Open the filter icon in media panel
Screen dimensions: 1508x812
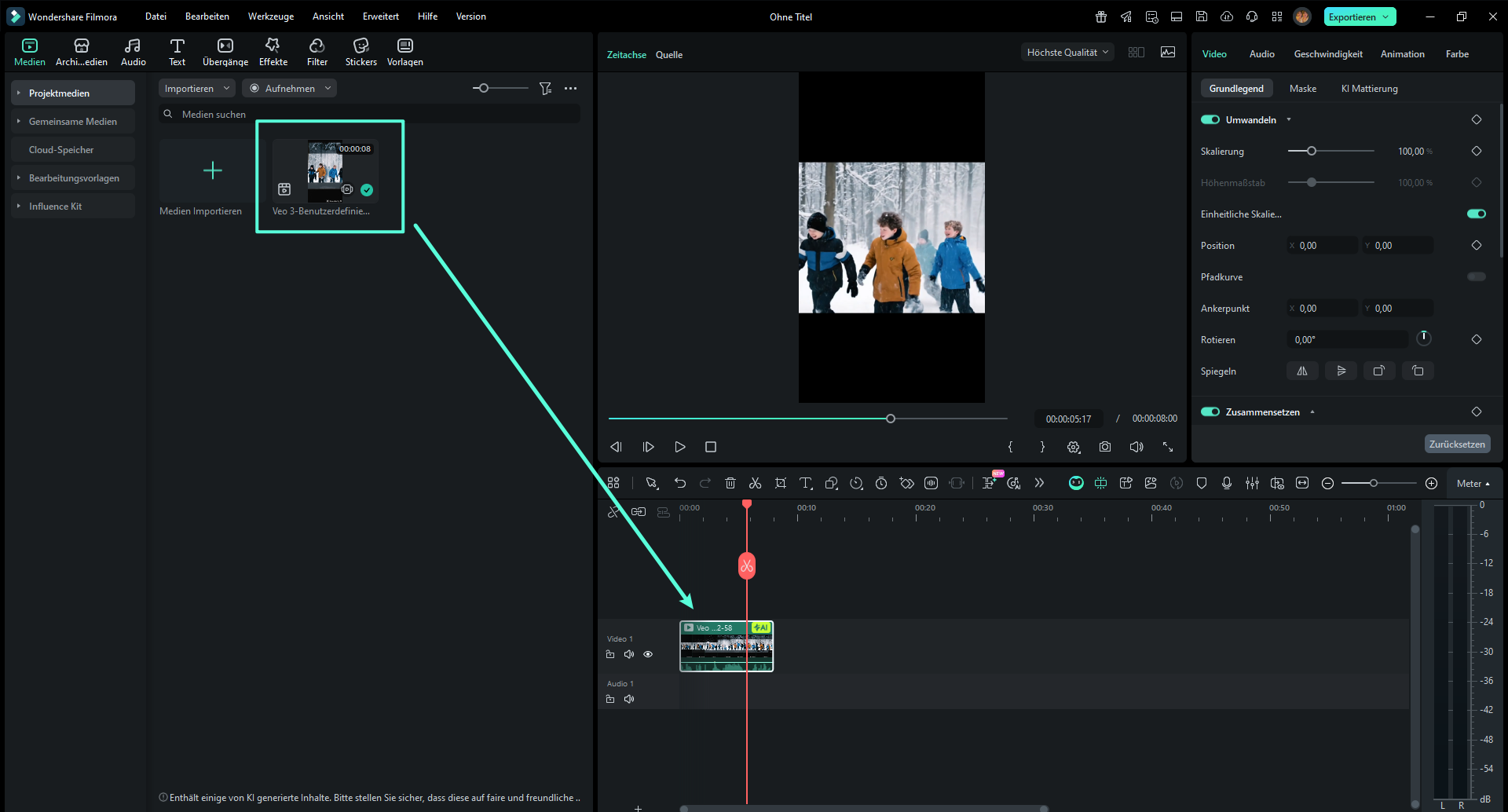coord(545,89)
